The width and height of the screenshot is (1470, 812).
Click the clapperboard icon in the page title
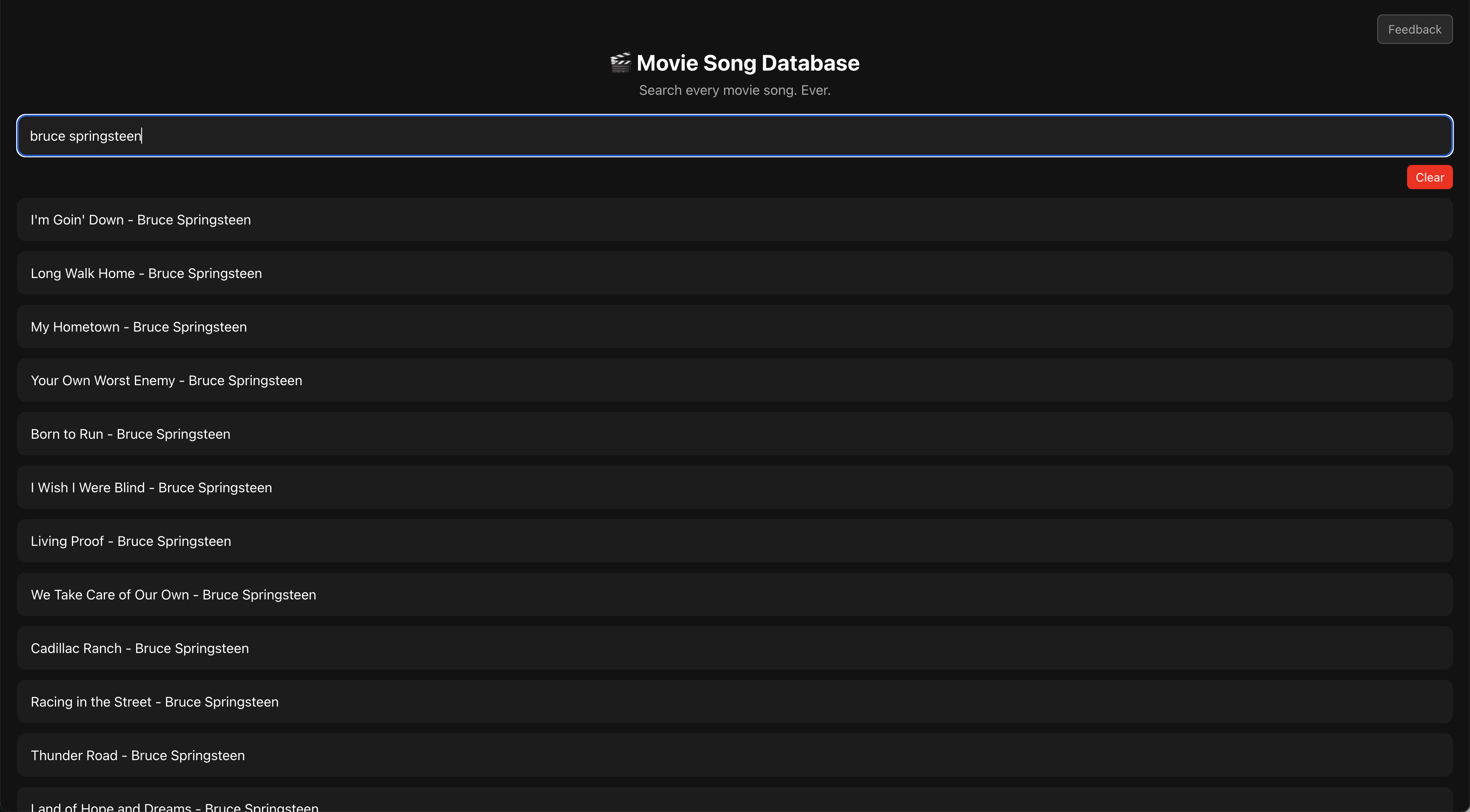click(x=620, y=63)
